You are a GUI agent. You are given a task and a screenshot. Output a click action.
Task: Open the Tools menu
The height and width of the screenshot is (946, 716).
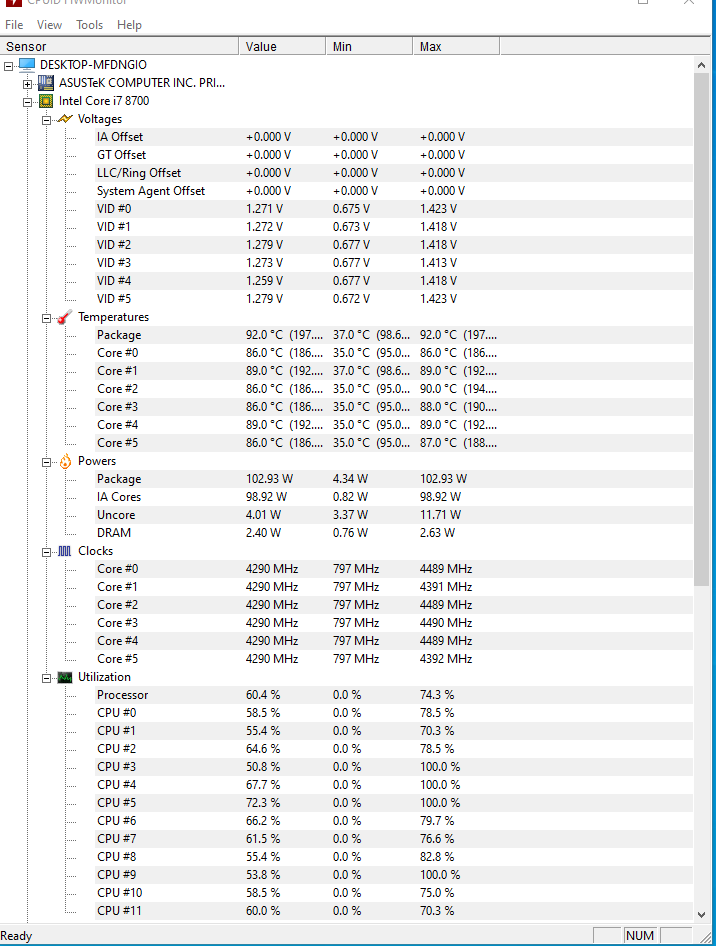pyautogui.click(x=89, y=25)
